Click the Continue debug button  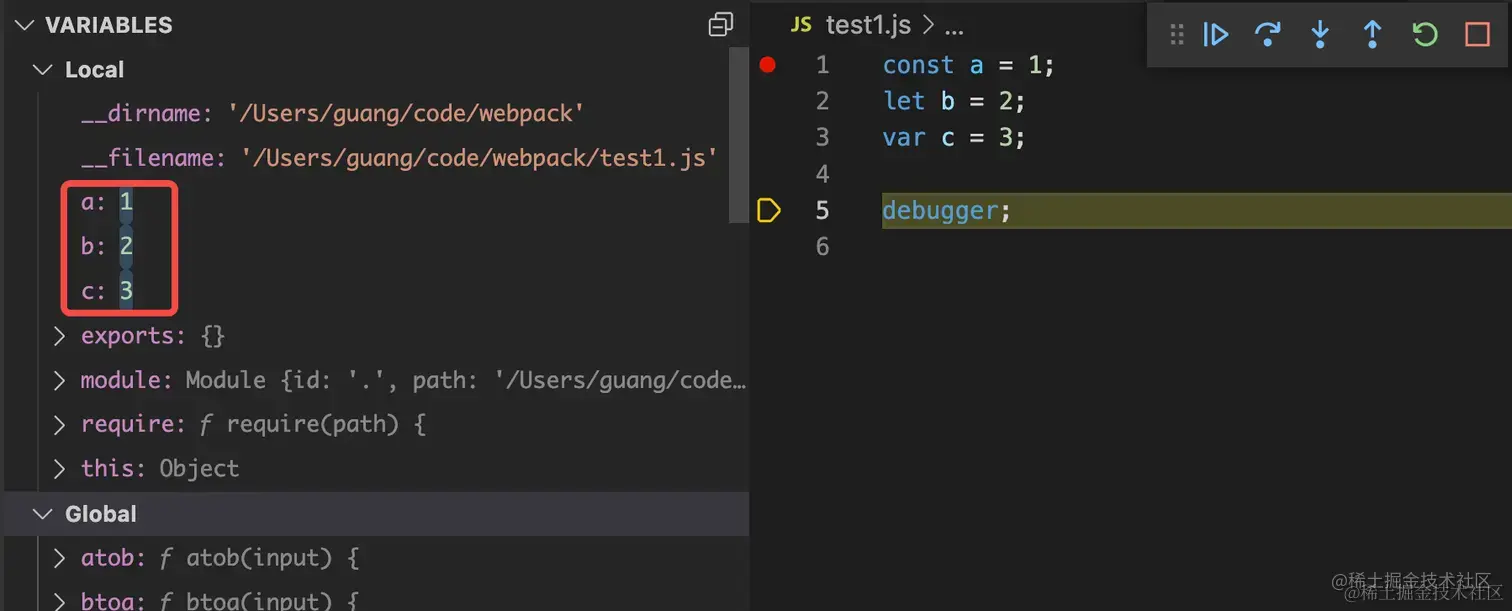click(x=1215, y=35)
